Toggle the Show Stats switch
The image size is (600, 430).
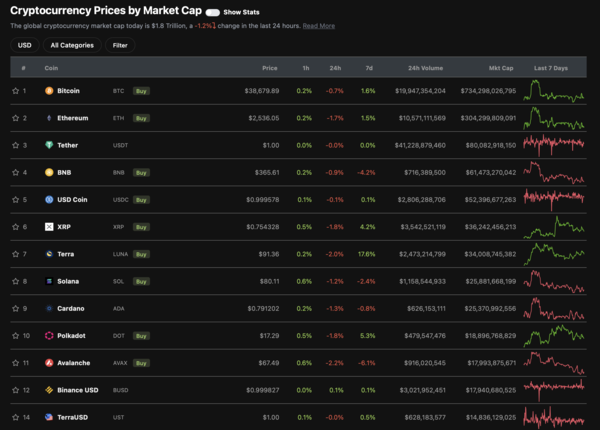(x=212, y=13)
